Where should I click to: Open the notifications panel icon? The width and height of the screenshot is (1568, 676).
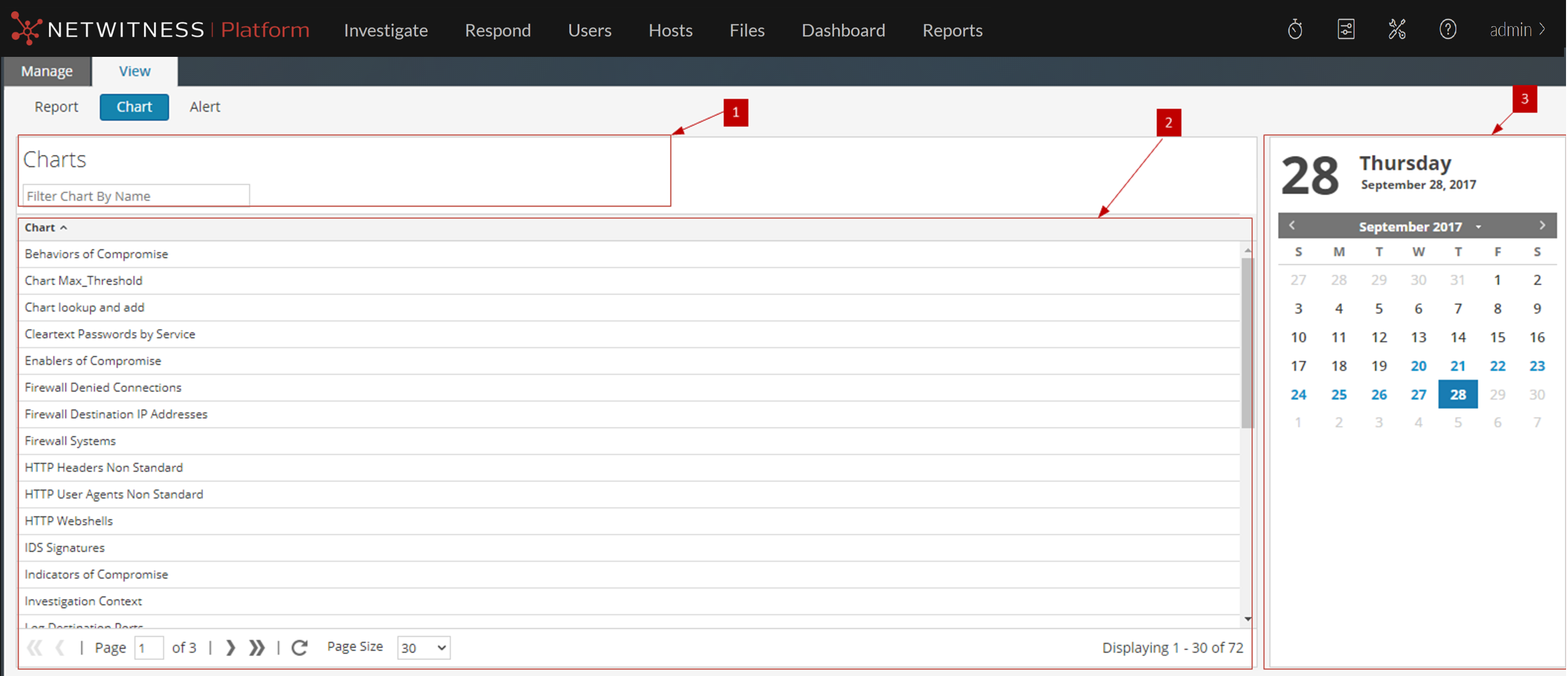(1346, 29)
